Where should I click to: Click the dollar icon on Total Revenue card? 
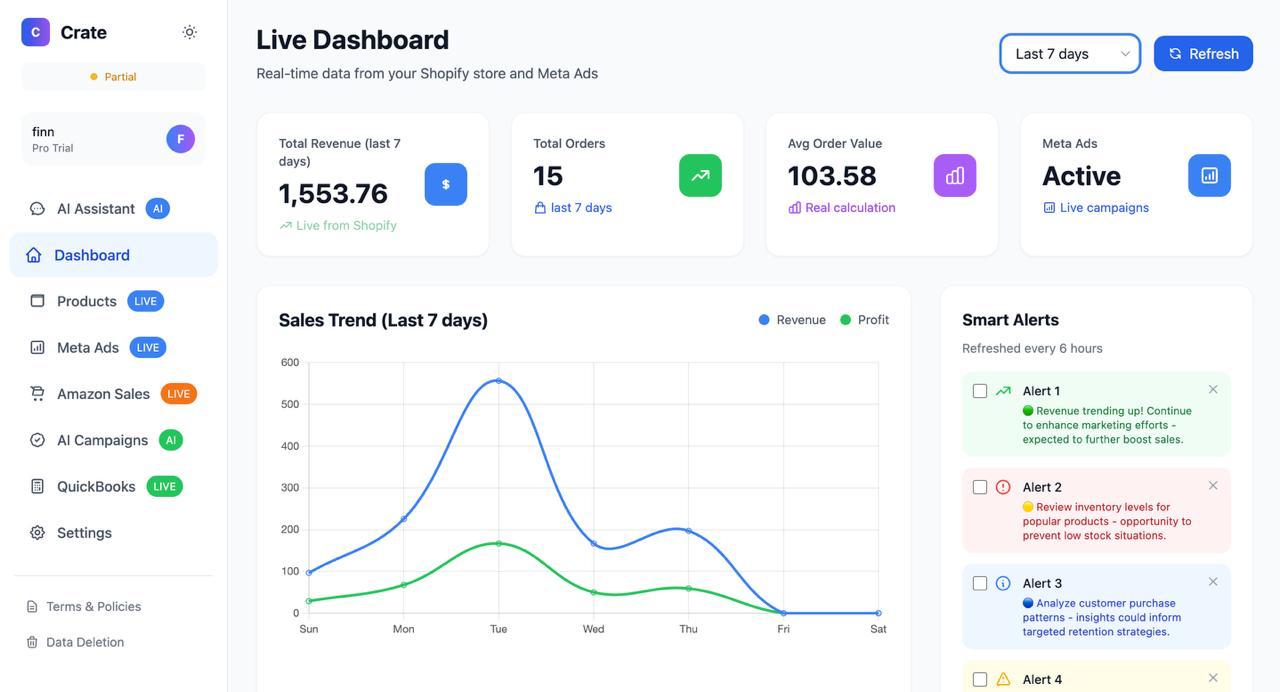(445, 184)
